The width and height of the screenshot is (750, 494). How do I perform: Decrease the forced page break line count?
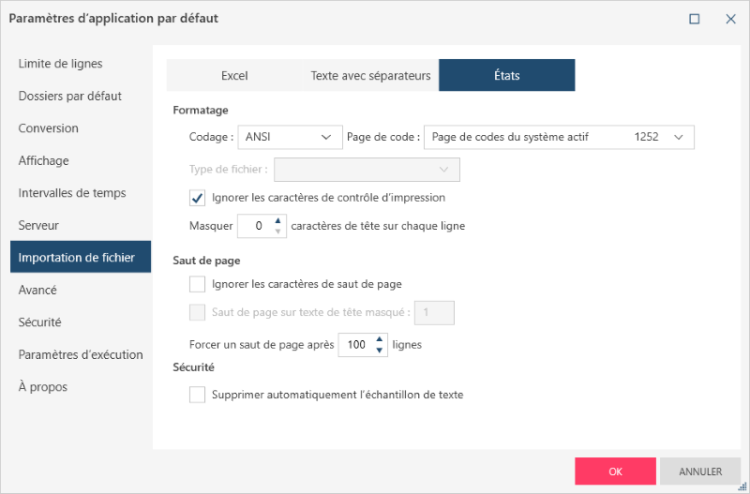[379, 350]
